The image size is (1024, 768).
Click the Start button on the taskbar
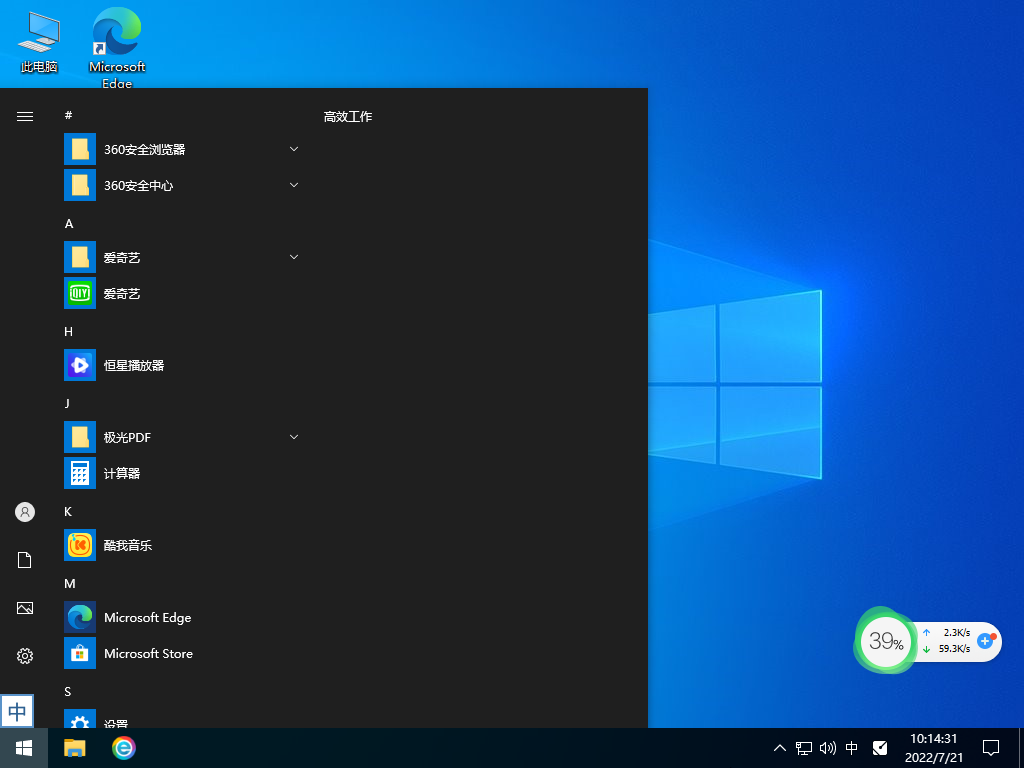23,747
